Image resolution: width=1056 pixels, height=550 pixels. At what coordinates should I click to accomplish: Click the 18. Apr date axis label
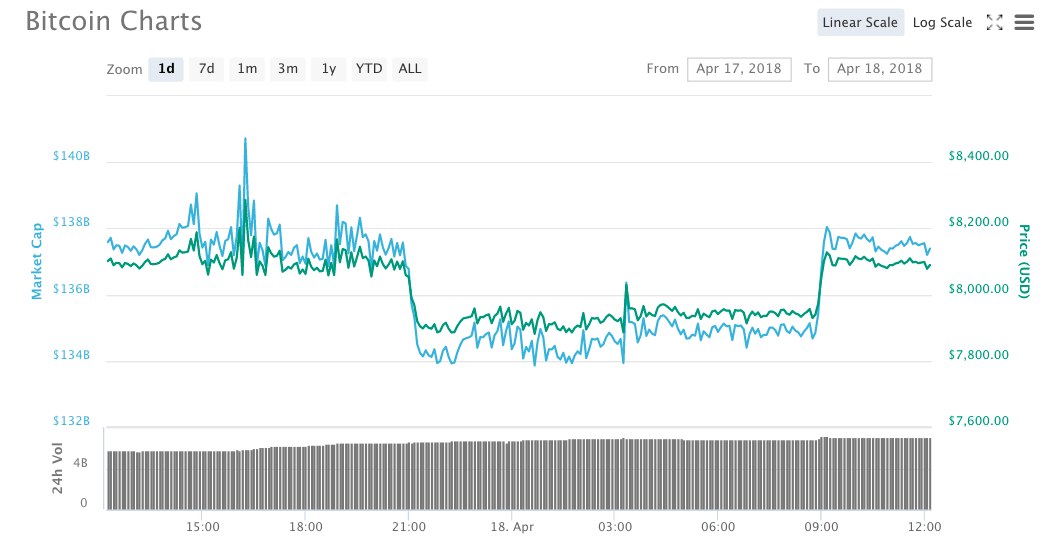pos(511,525)
